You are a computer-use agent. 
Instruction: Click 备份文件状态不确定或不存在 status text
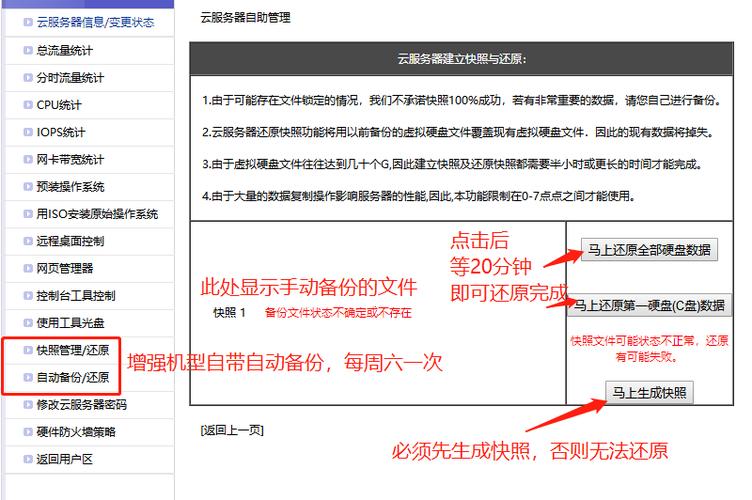coord(338,313)
